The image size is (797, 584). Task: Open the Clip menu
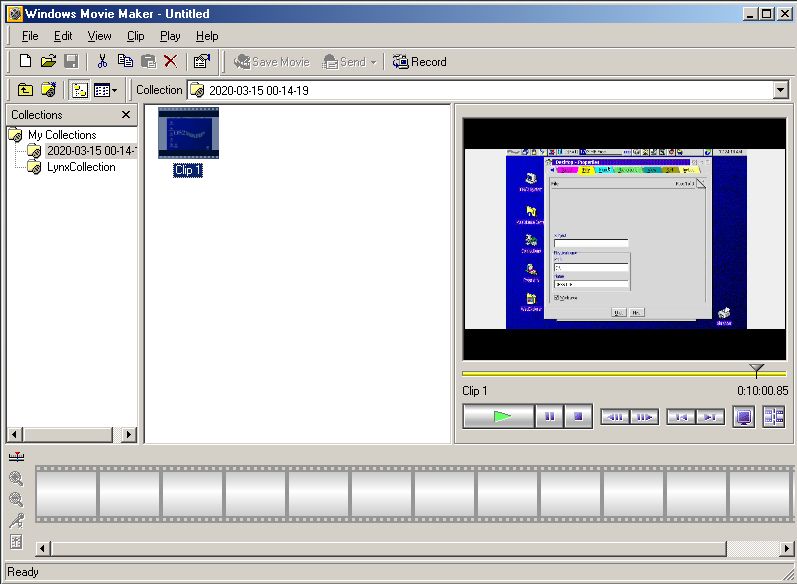pyautogui.click(x=136, y=36)
